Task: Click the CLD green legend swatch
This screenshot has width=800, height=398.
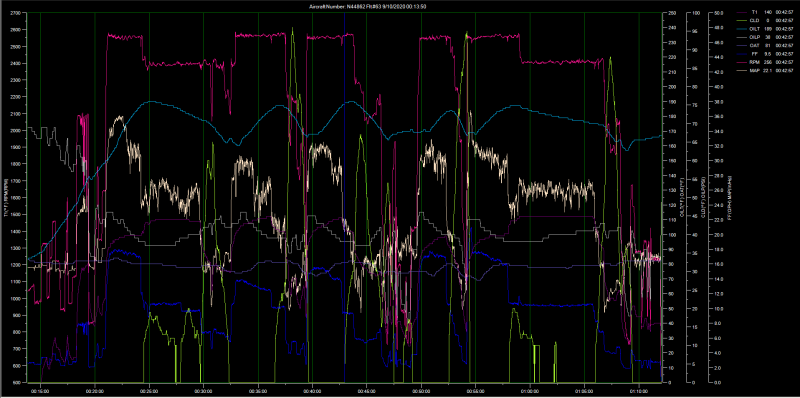Action: point(743,20)
